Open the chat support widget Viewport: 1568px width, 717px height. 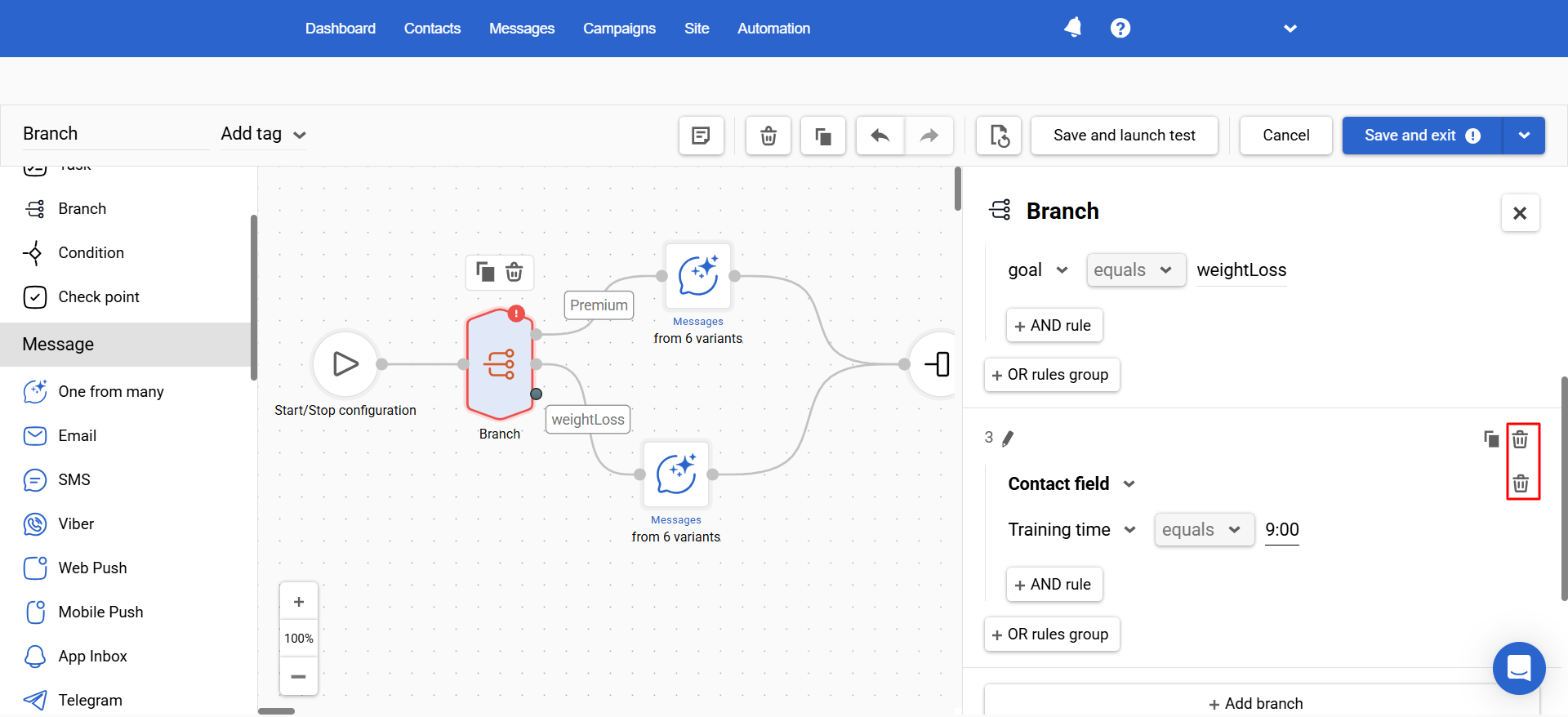[x=1519, y=668]
